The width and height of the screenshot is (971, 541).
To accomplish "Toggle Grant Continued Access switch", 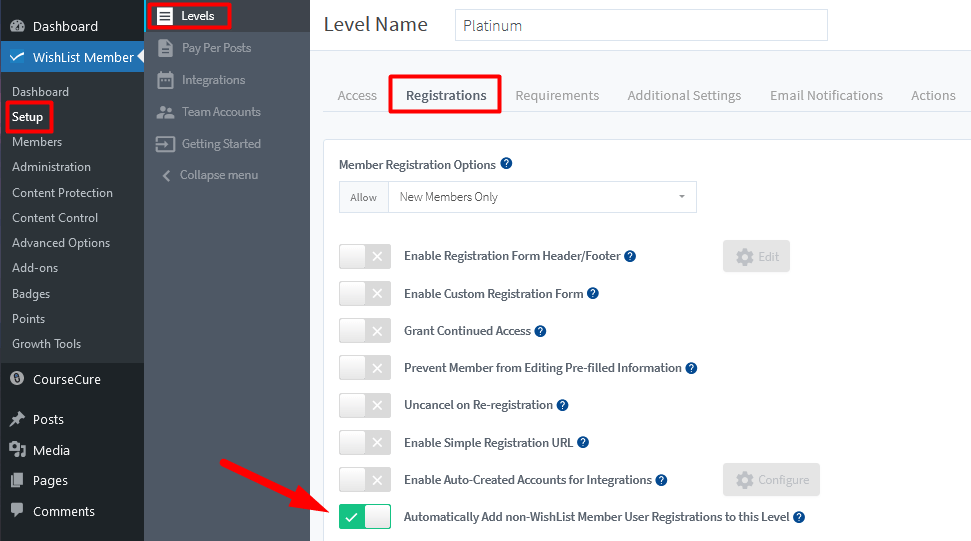I will [365, 331].
